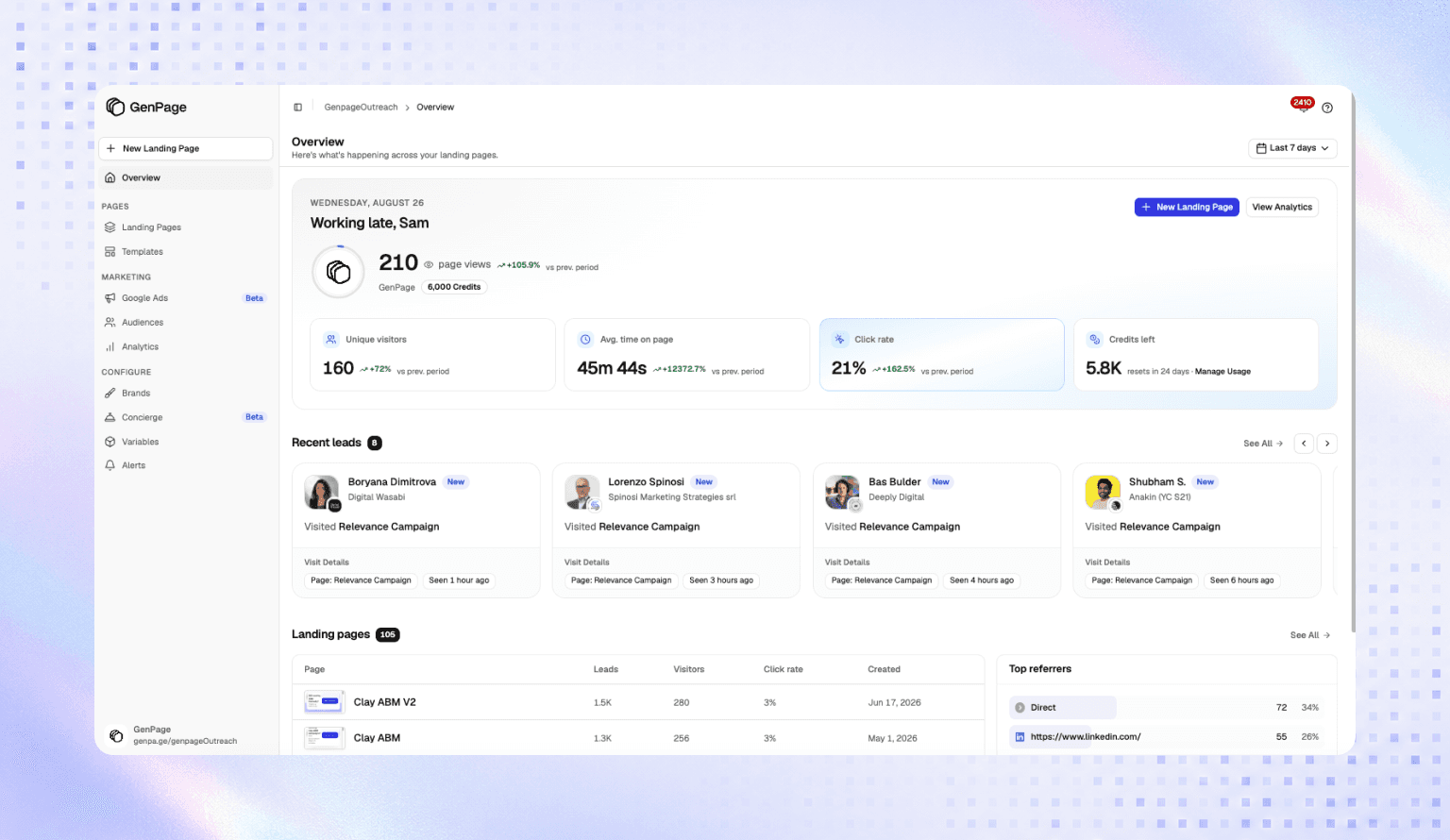Image resolution: width=1450 pixels, height=840 pixels.
Task: Click the sidebar New Landing Page button
Action: pyautogui.click(x=185, y=148)
